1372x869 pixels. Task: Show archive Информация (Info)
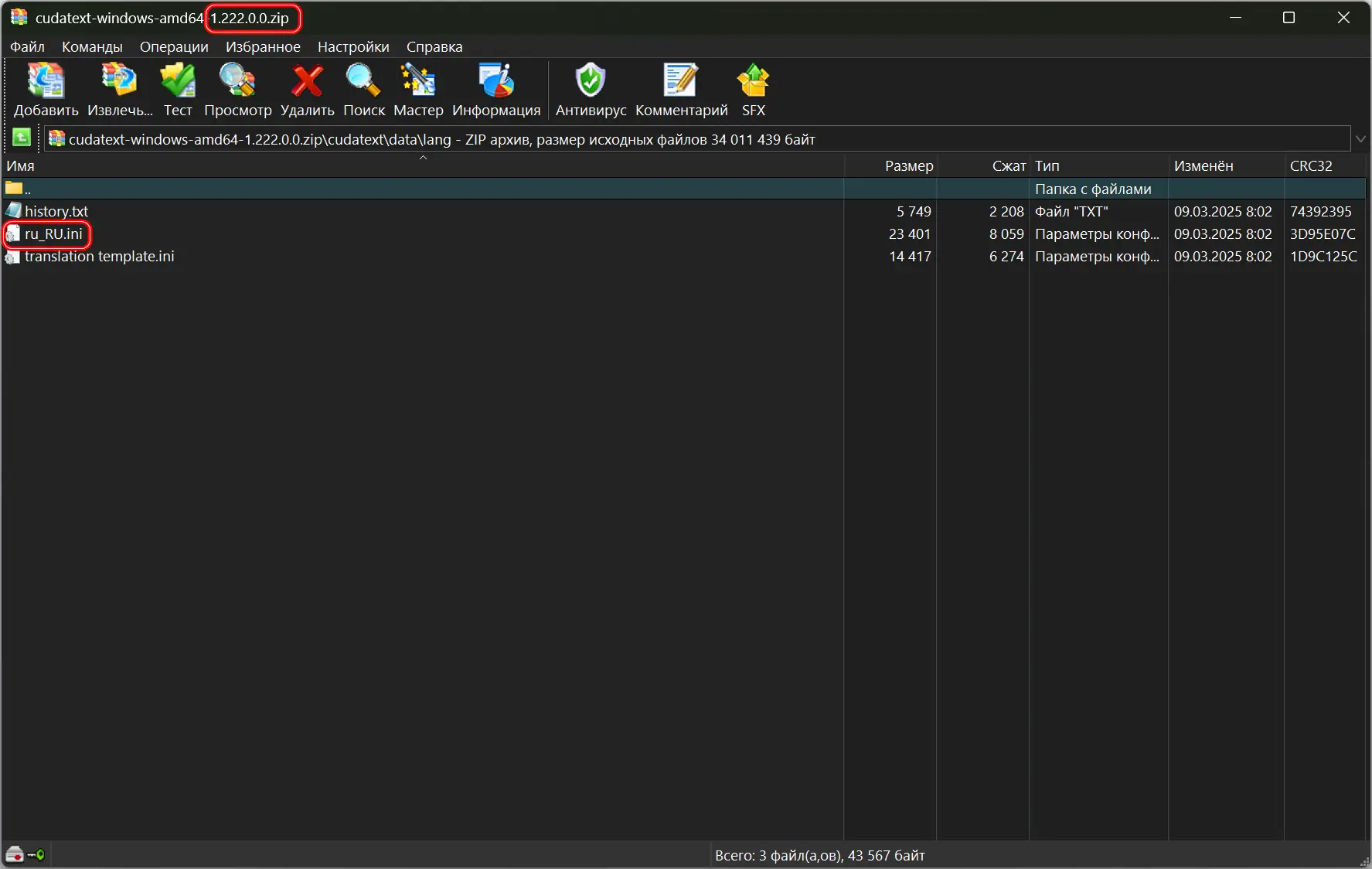pos(496,80)
